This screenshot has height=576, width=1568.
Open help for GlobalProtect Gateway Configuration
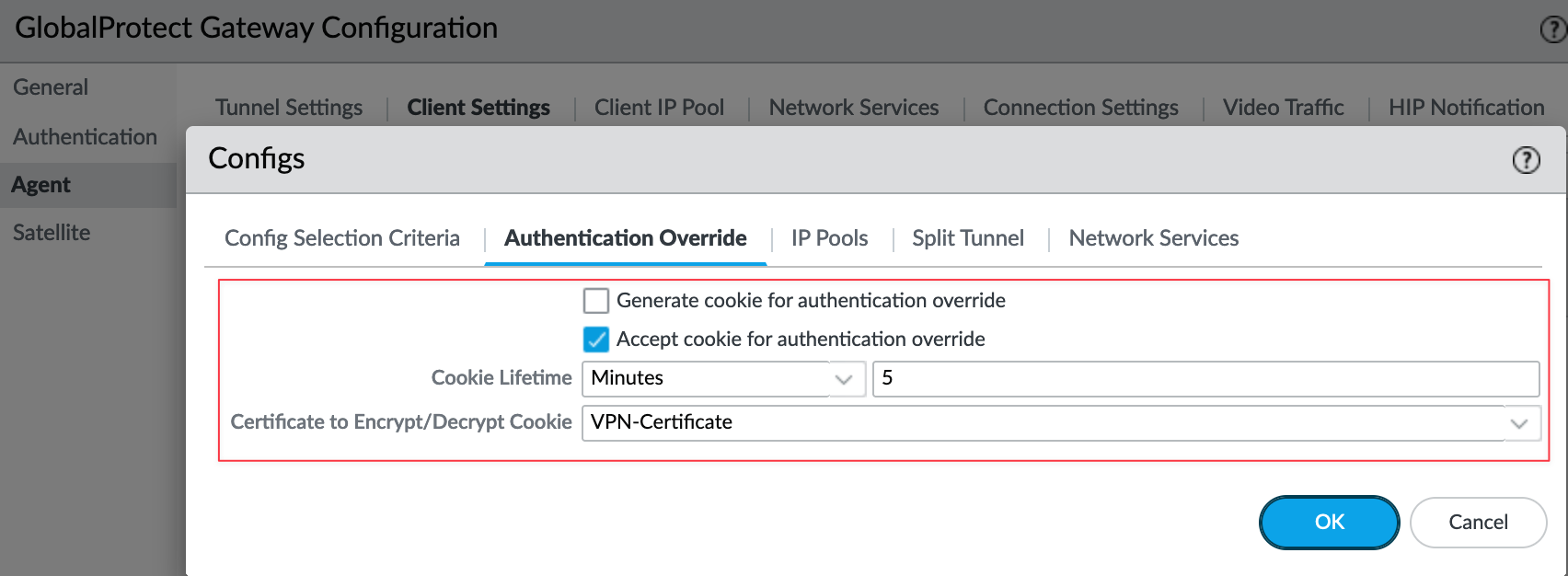tap(1553, 30)
